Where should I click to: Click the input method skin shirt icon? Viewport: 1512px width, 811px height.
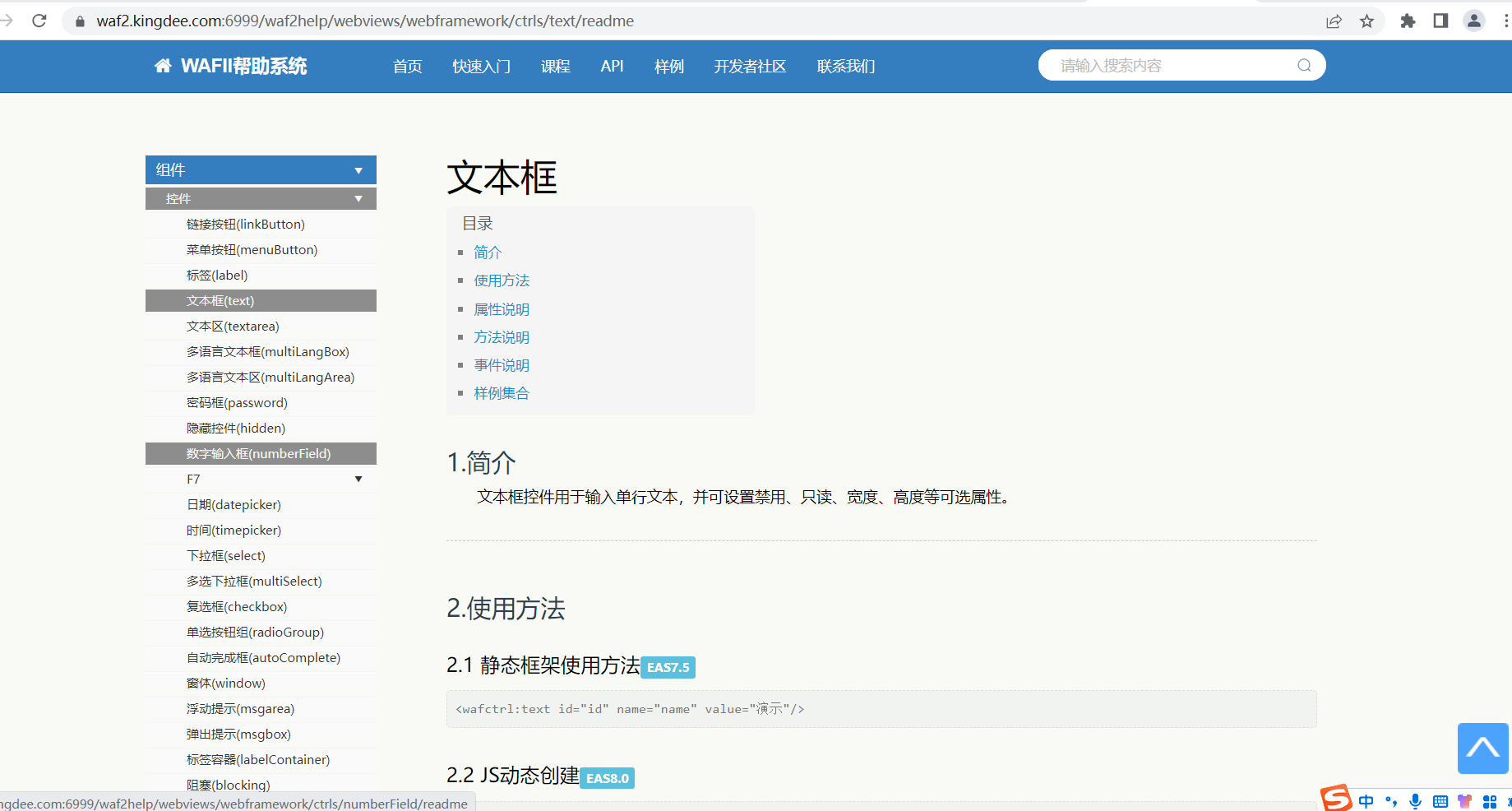click(1464, 801)
